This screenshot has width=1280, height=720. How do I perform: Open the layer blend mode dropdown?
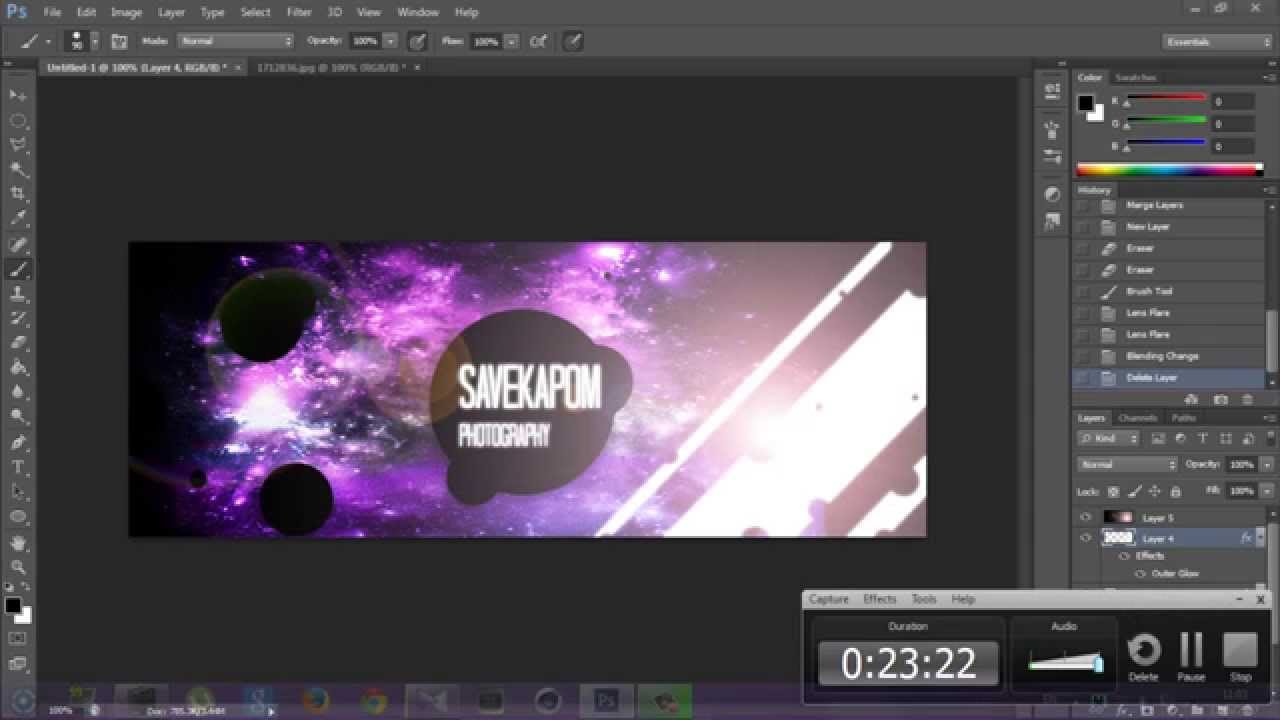point(1128,464)
